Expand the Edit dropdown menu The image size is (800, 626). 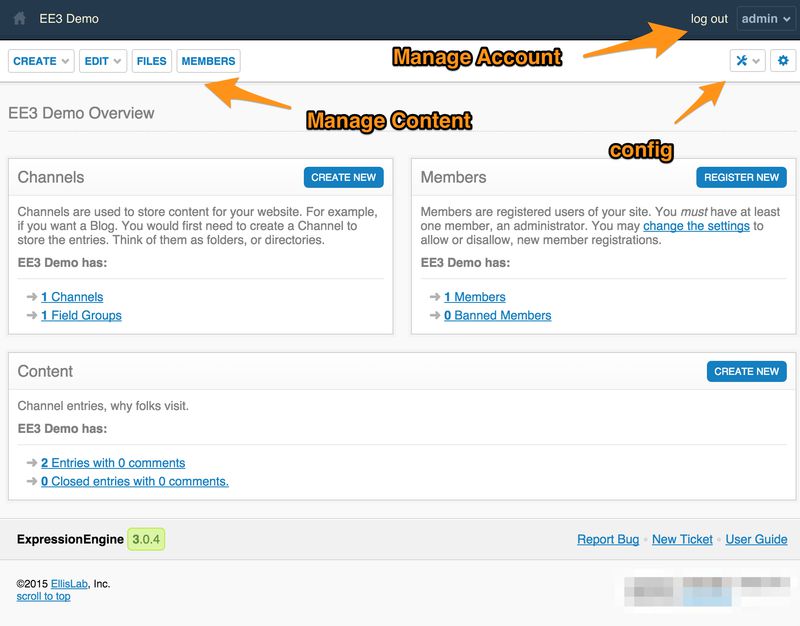click(103, 61)
